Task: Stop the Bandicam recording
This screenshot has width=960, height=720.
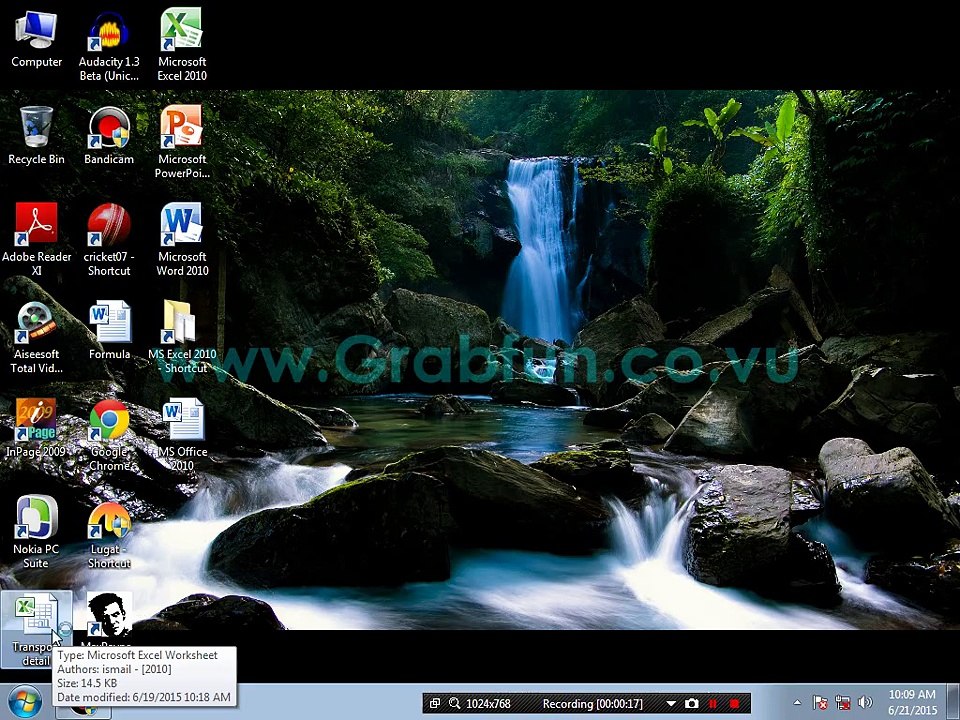Action: coord(735,703)
